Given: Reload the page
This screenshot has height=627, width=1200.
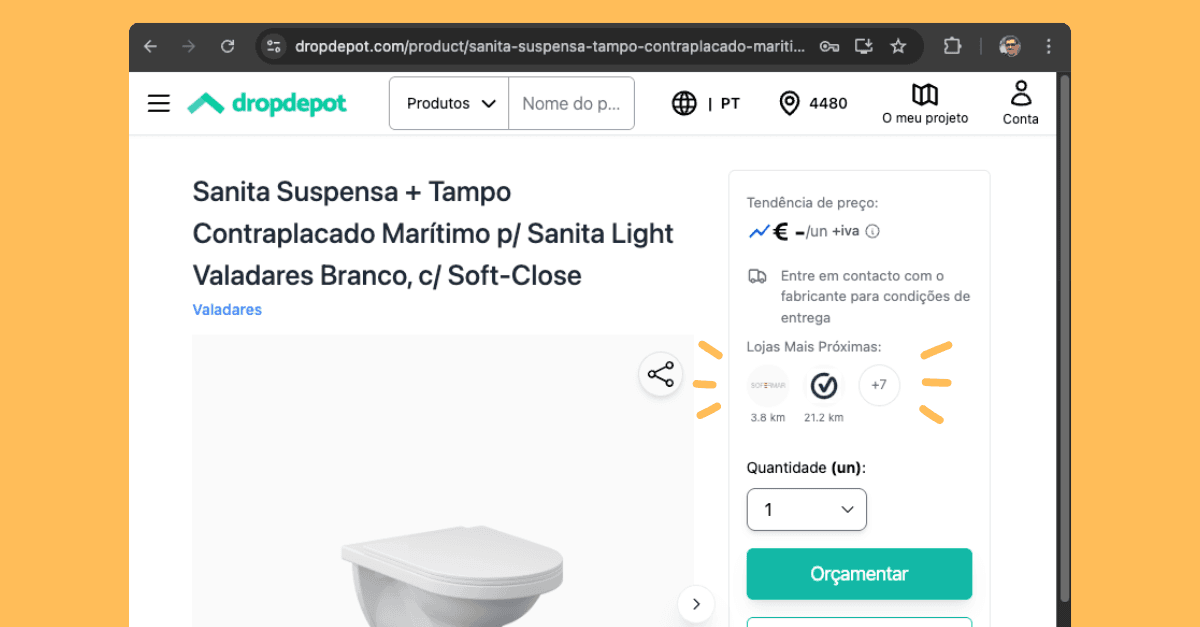Looking at the screenshot, I should pyautogui.click(x=228, y=46).
